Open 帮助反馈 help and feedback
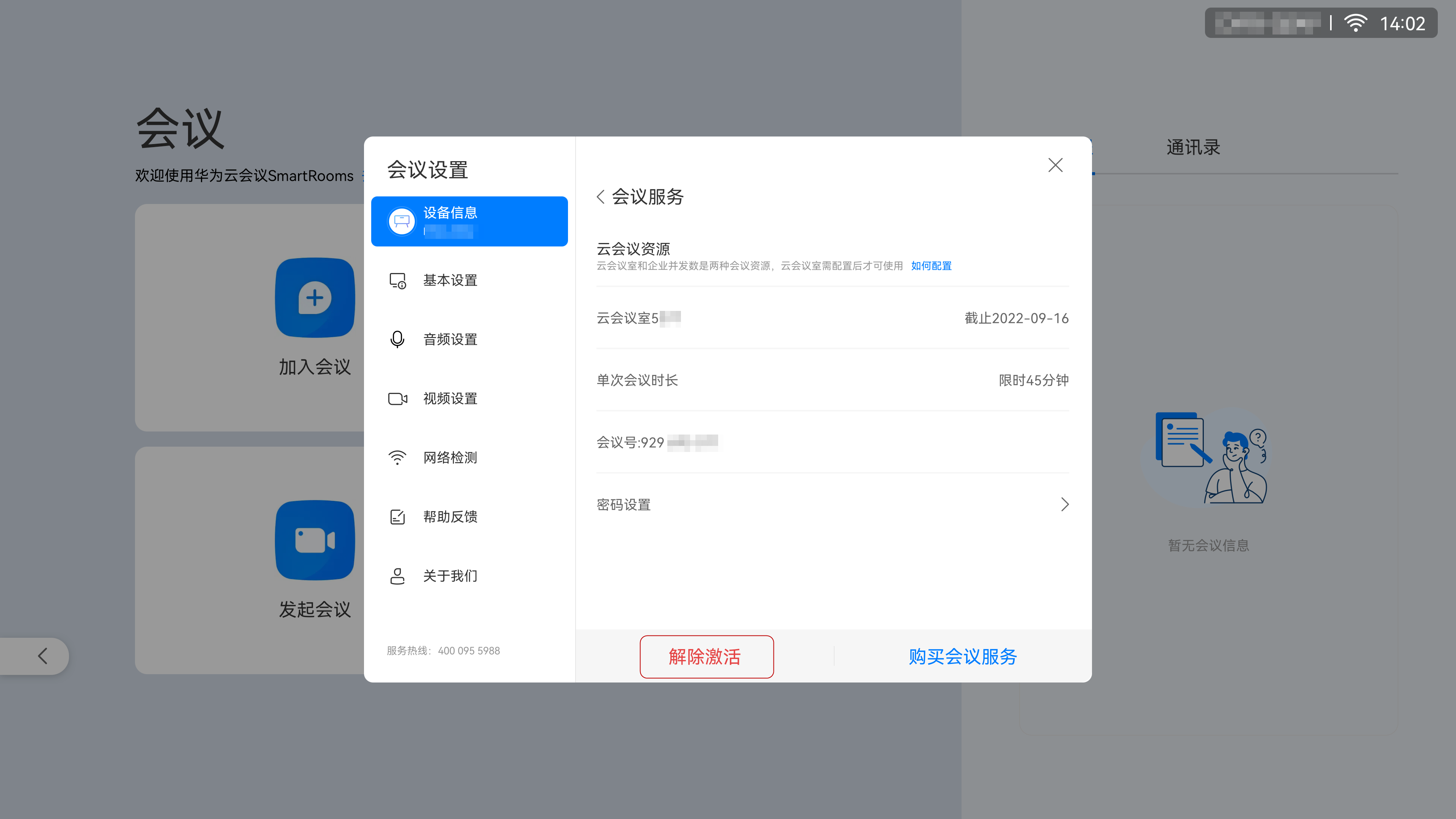Viewport: 1456px width, 819px height. click(x=469, y=516)
